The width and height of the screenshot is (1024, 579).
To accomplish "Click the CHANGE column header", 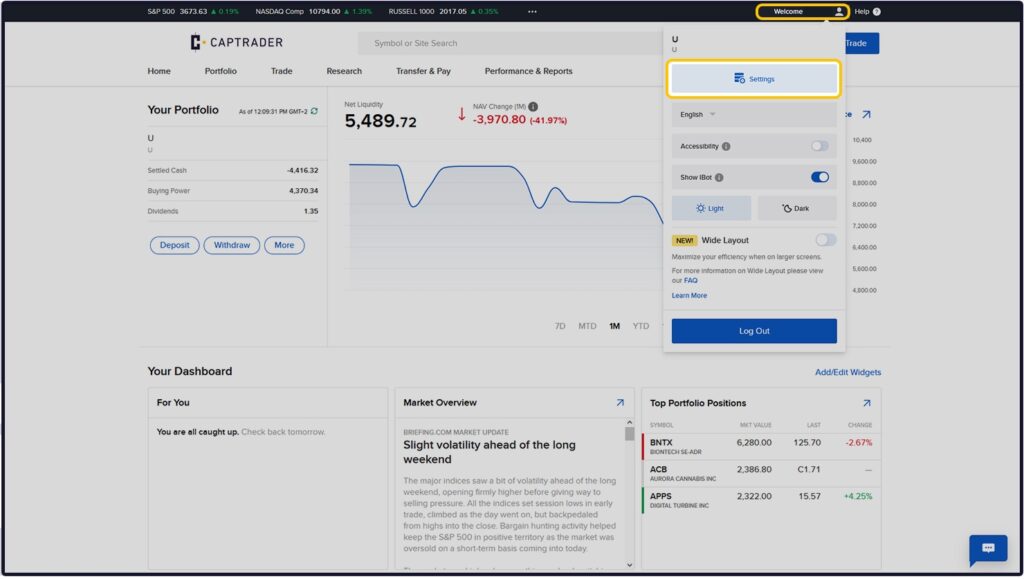I will (859, 425).
